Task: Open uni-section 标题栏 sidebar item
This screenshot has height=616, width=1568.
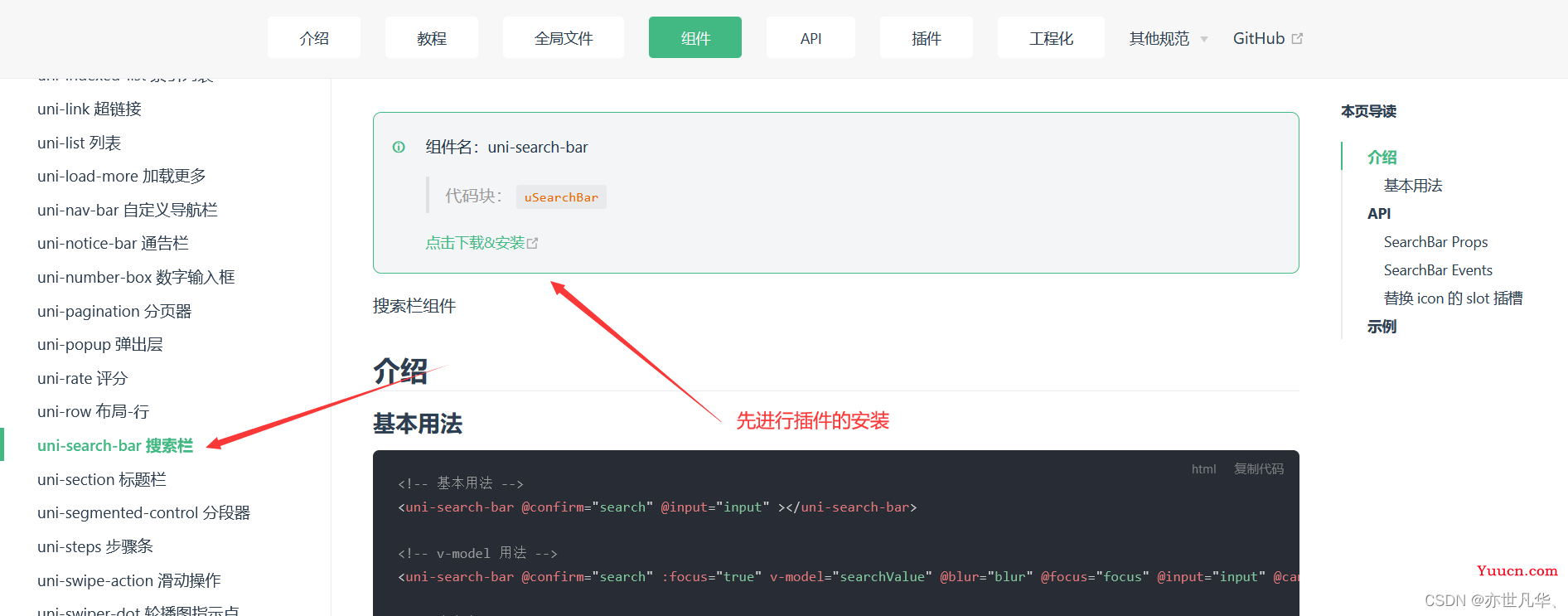Action: coord(102,479)
